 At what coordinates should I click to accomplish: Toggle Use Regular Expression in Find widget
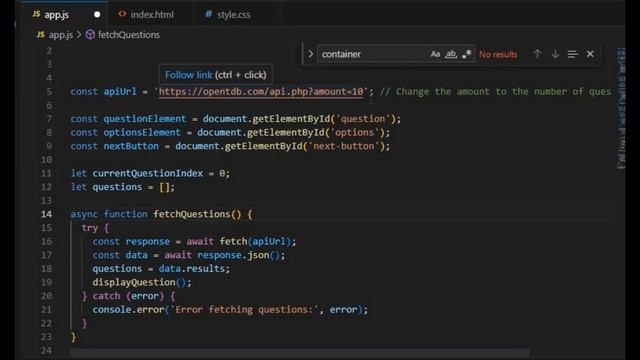(467, 54)
